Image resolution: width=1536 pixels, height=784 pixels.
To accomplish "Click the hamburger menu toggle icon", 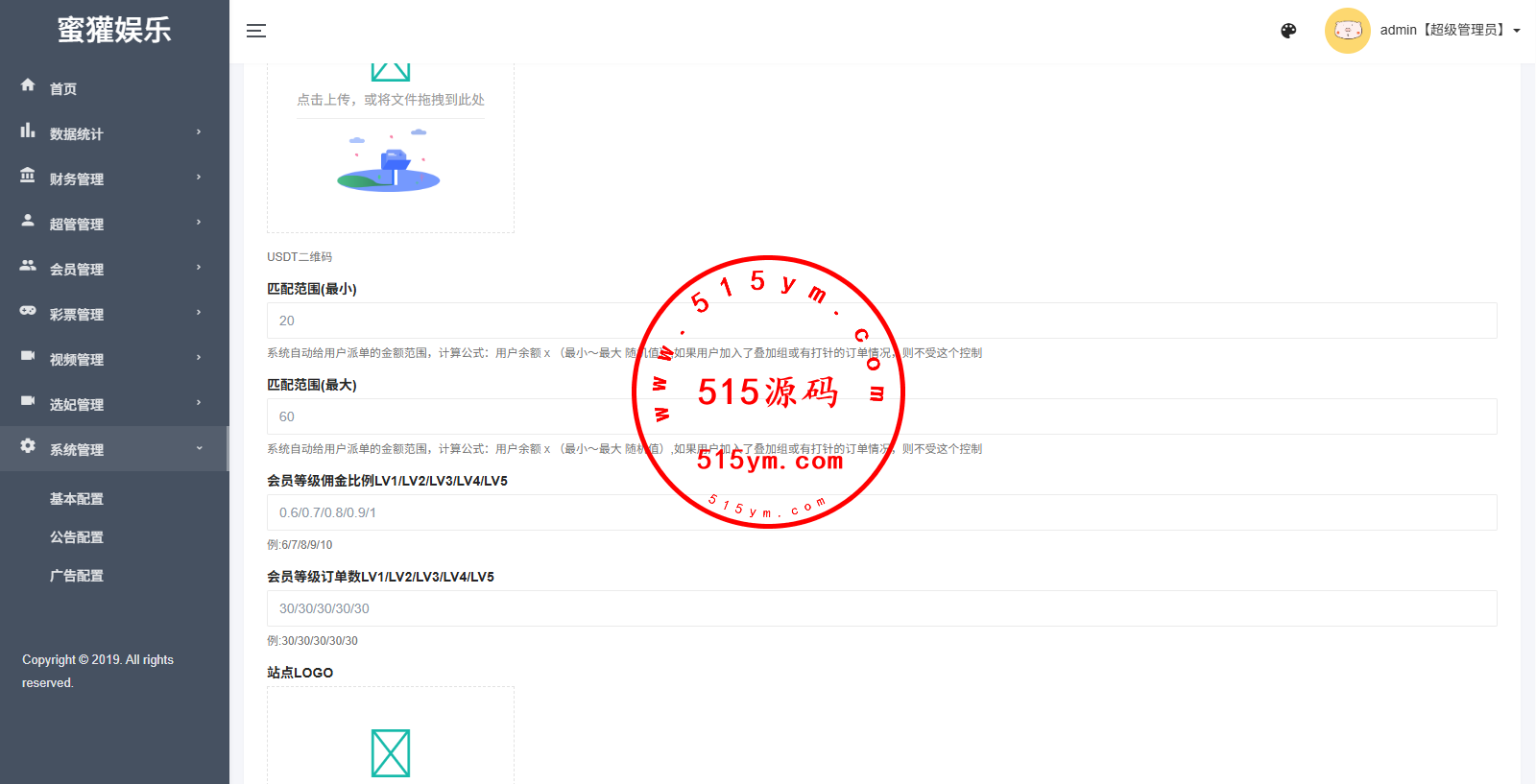I will point(256,31).
